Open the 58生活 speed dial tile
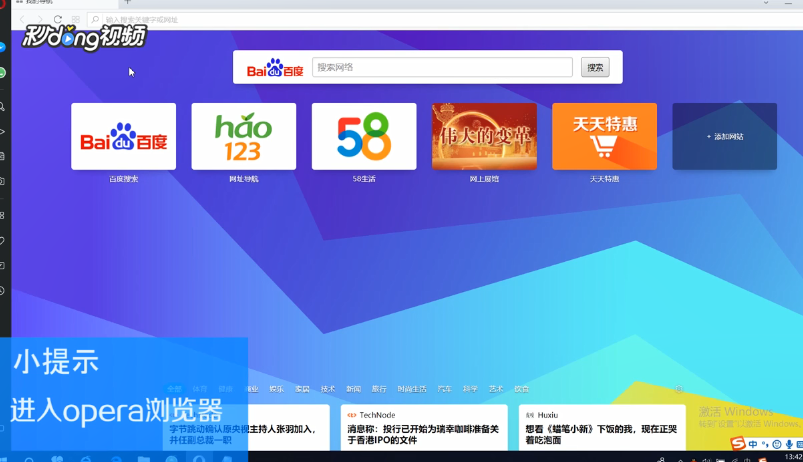The height and width of the screenshot is (462, 803). tap(364, 136)
